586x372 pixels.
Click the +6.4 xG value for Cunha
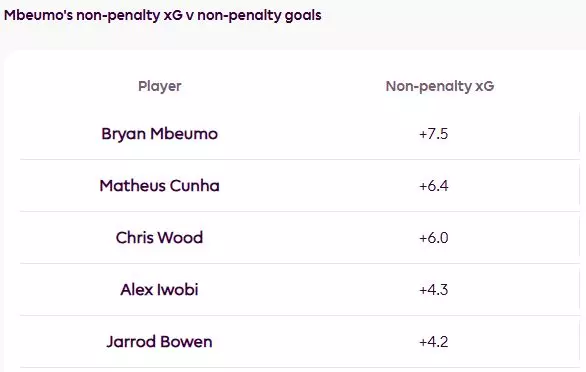point(434,186)
